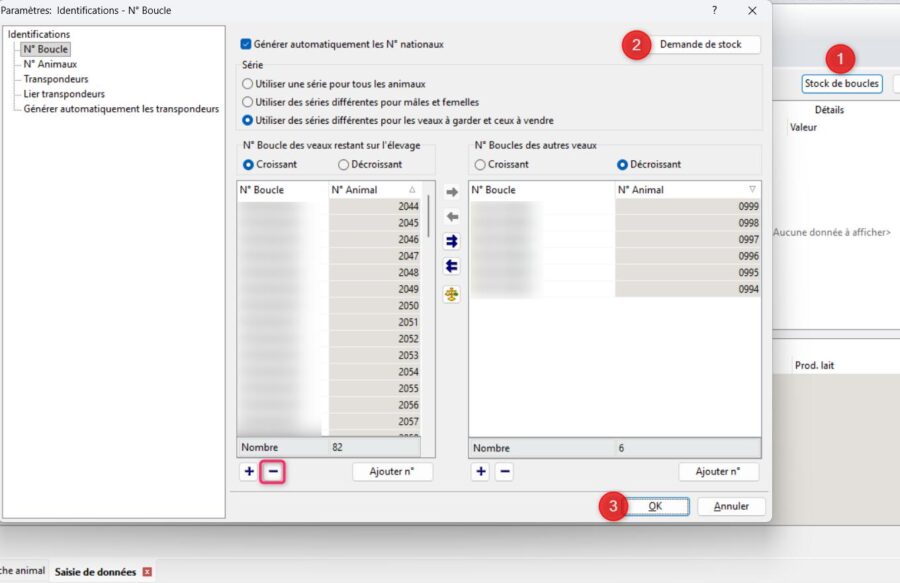Select Transpondeurs in the settings tree

click(x=56, y=79)
